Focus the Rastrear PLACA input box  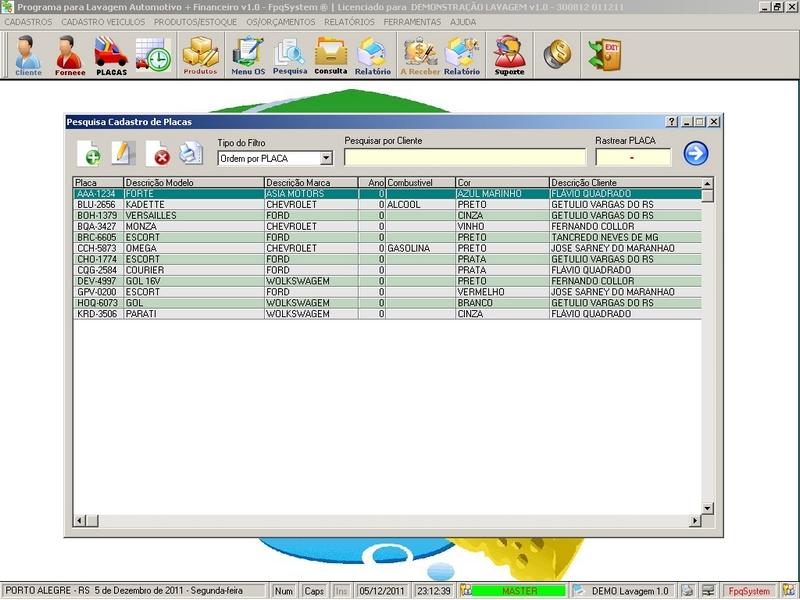tap(632, 157)
